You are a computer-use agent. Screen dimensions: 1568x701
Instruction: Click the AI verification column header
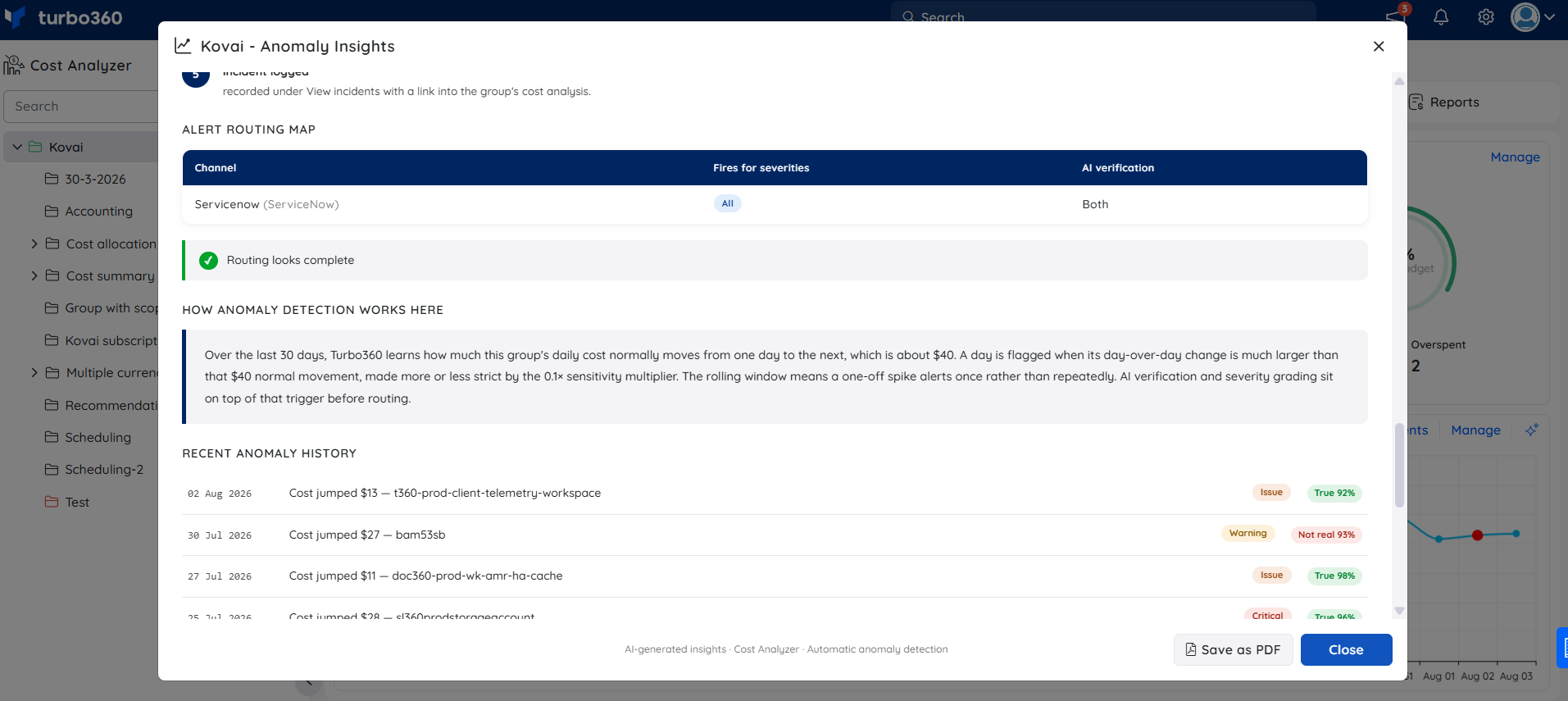[1118, 167]
